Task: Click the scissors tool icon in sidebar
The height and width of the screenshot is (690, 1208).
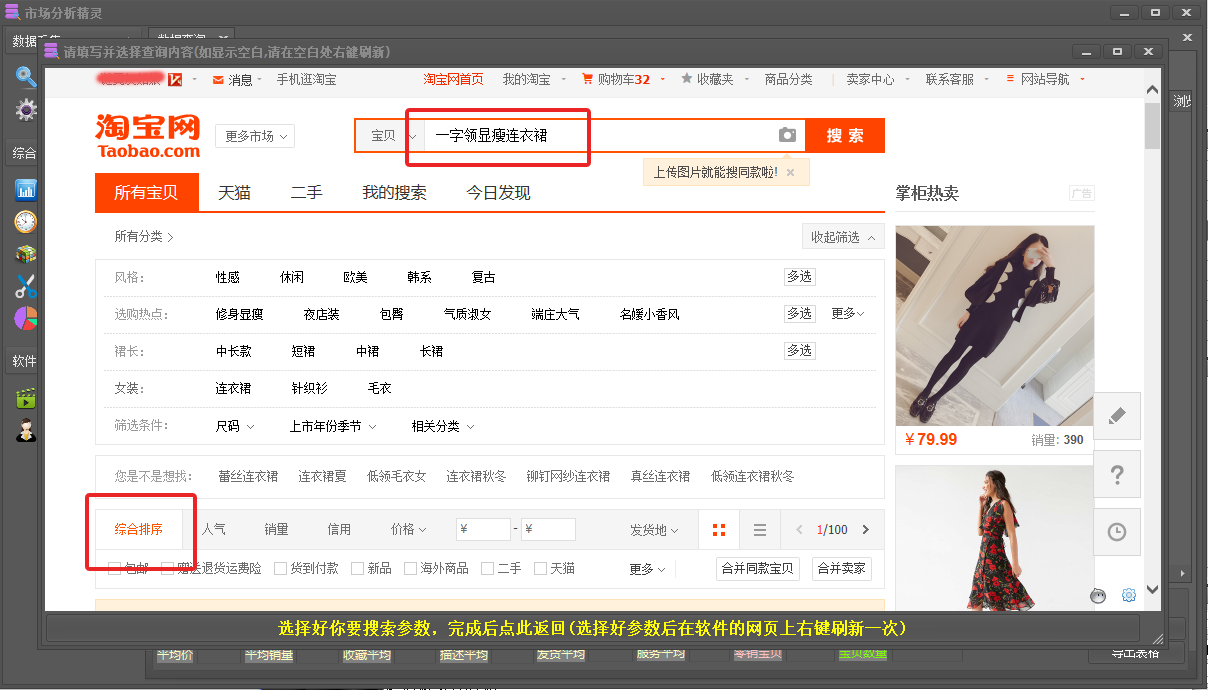Action: coord(26,287)
